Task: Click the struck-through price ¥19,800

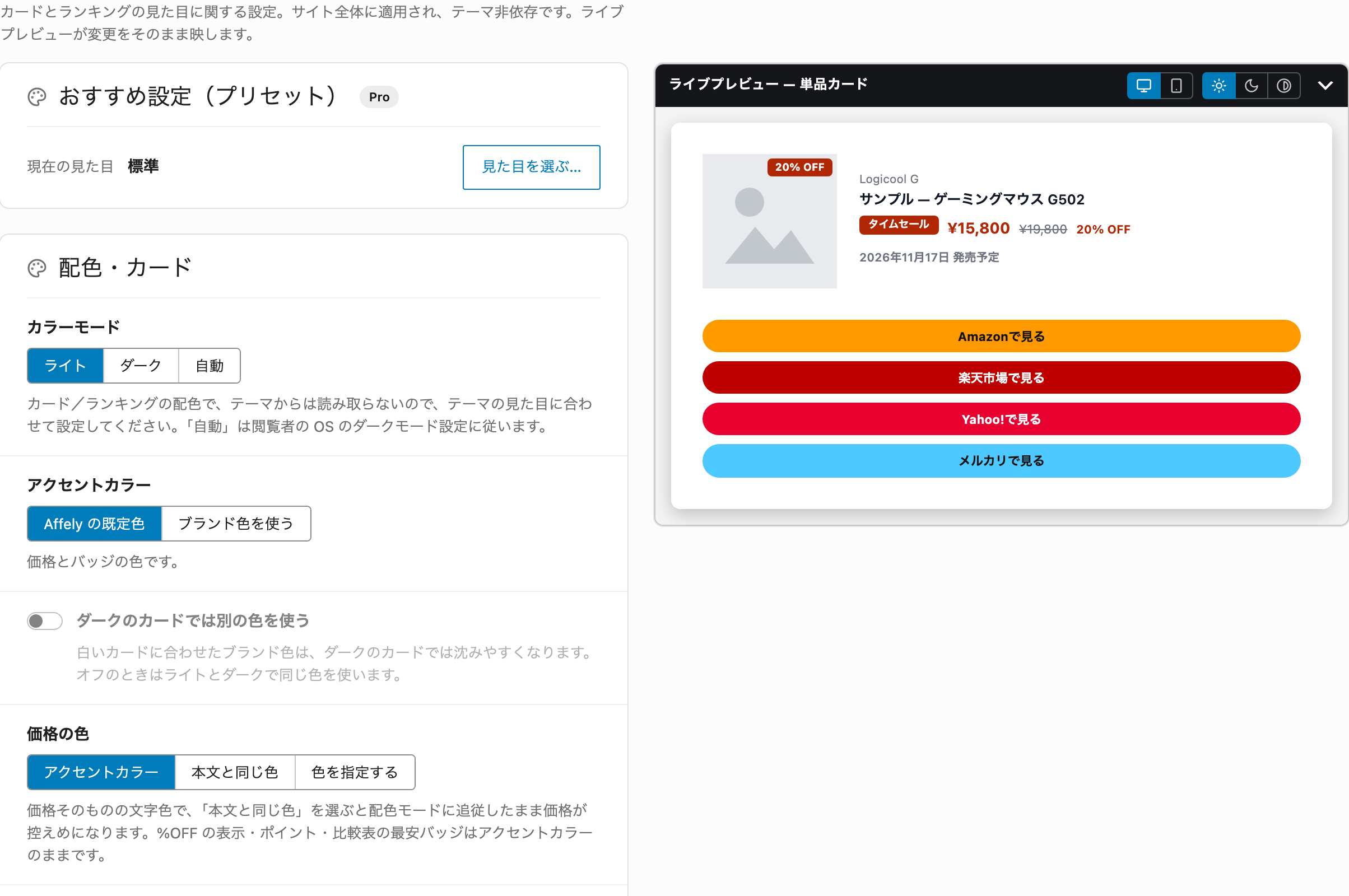Action: tap(1043, 229)
